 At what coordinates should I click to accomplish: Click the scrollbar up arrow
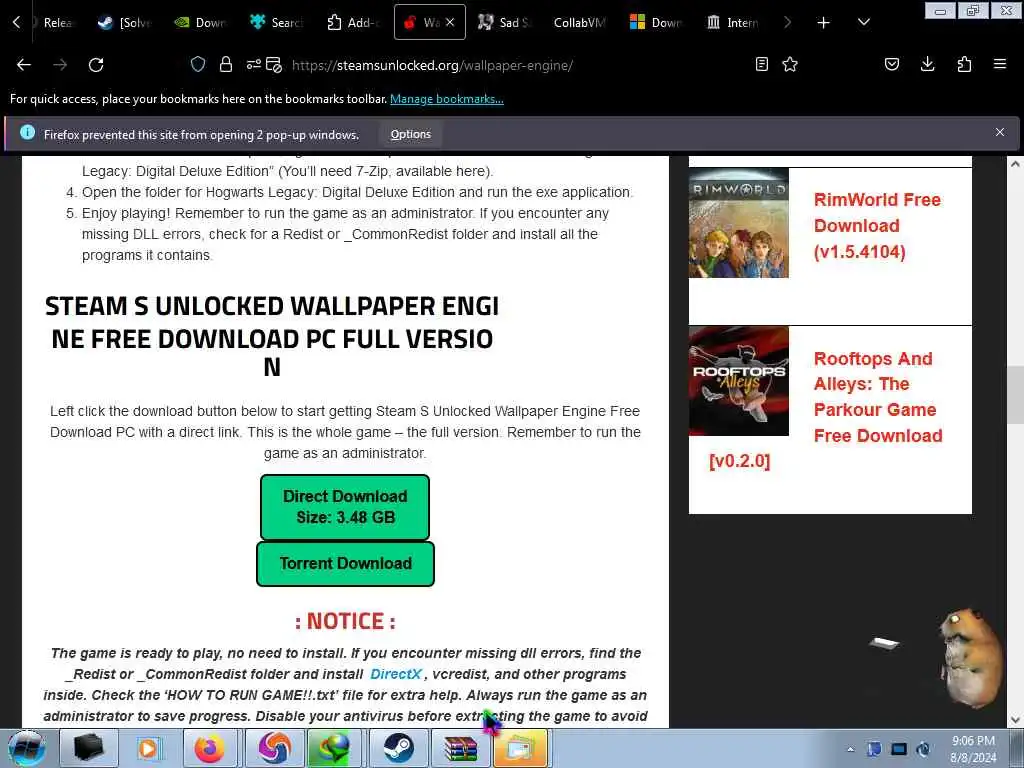click(x=1015, y=164)
